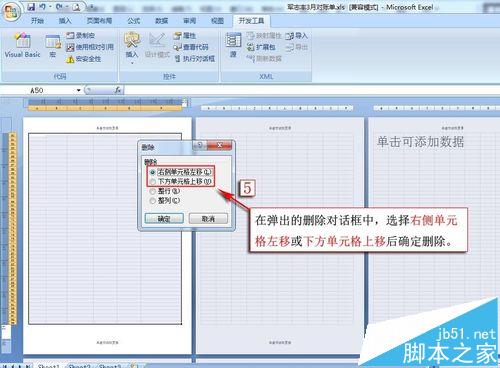Open 宏安全性 macro security settings
Viewport: 500px width, 368px height.
pyautogui.click(x=84, y=59)
